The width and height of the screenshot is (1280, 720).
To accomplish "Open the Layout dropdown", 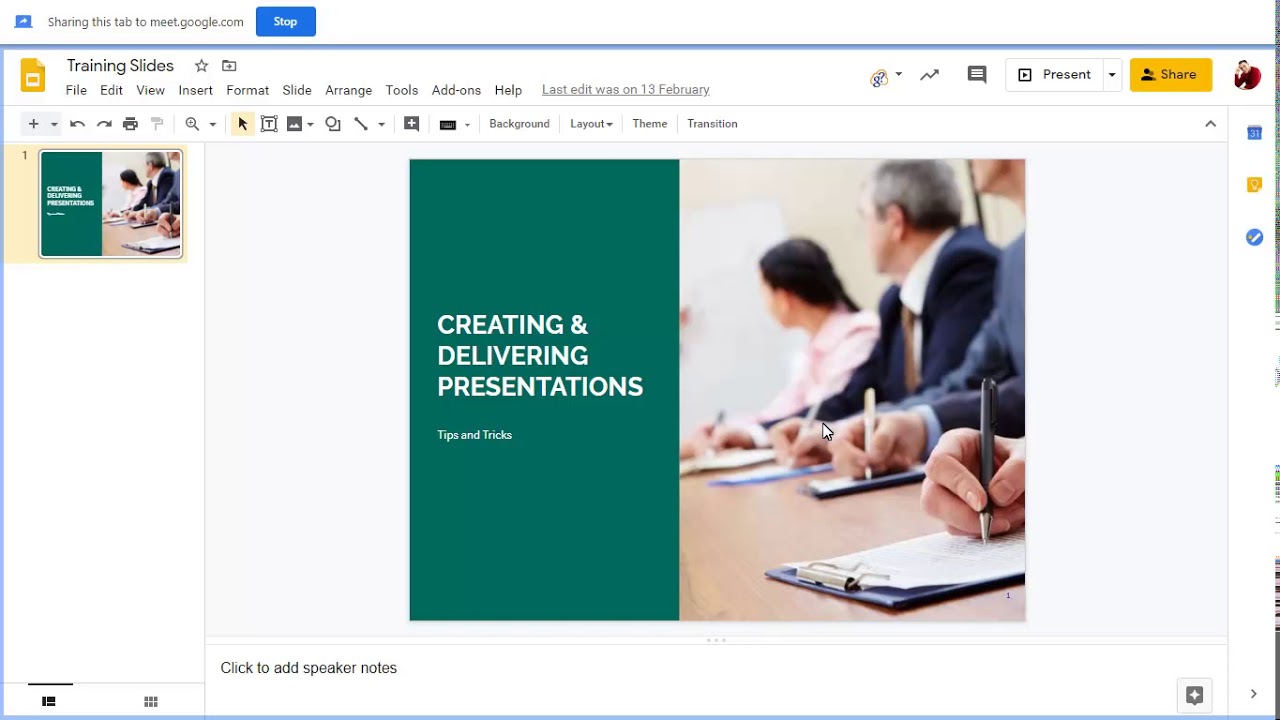I will [591, 124].
